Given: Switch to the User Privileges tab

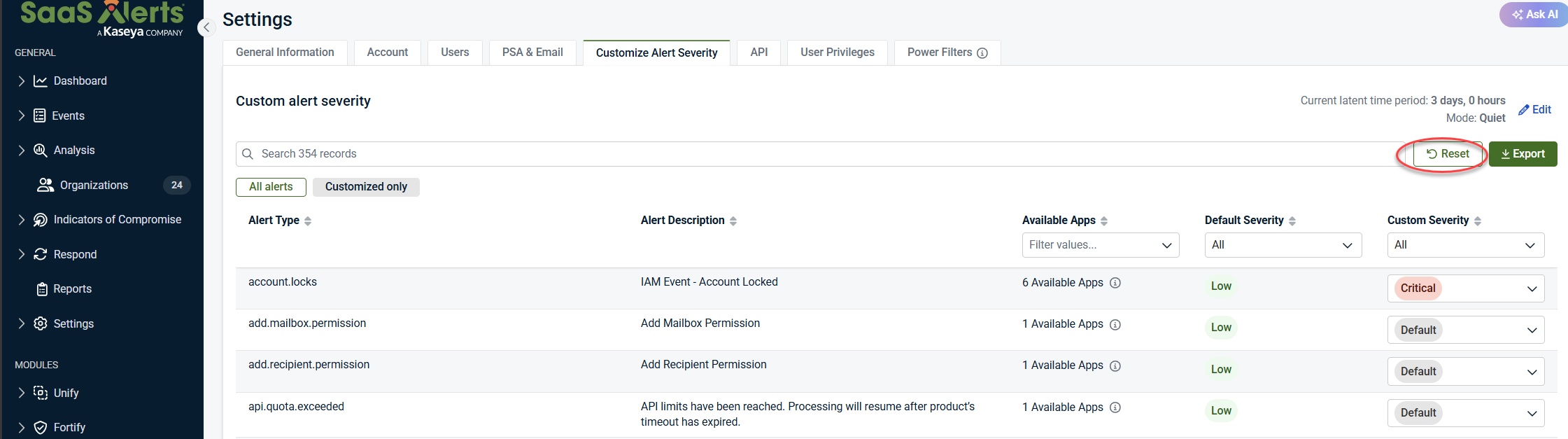Looking at the screenshot, I should pyautogui.click(x=837, y=53).
